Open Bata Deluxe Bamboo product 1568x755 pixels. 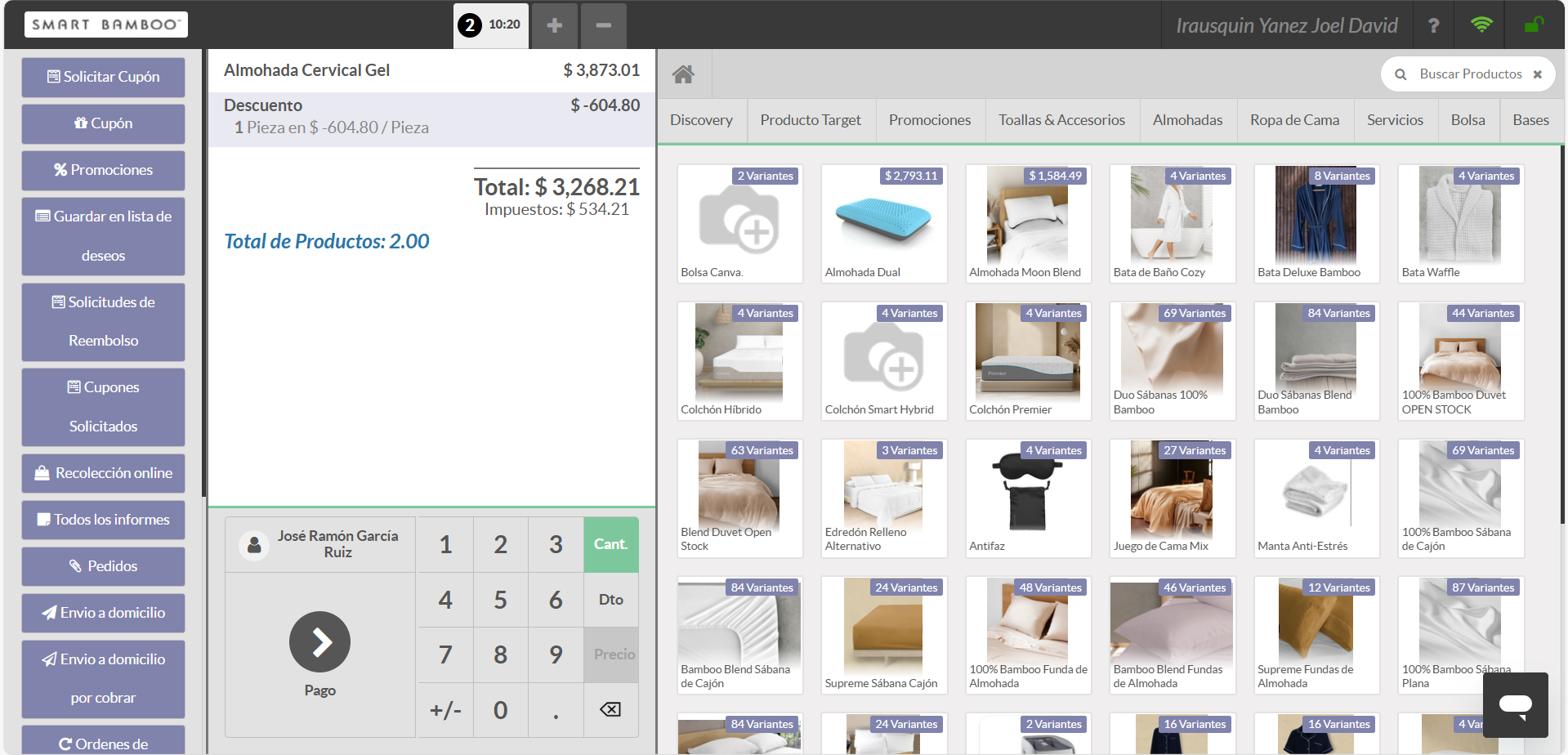1316,224
